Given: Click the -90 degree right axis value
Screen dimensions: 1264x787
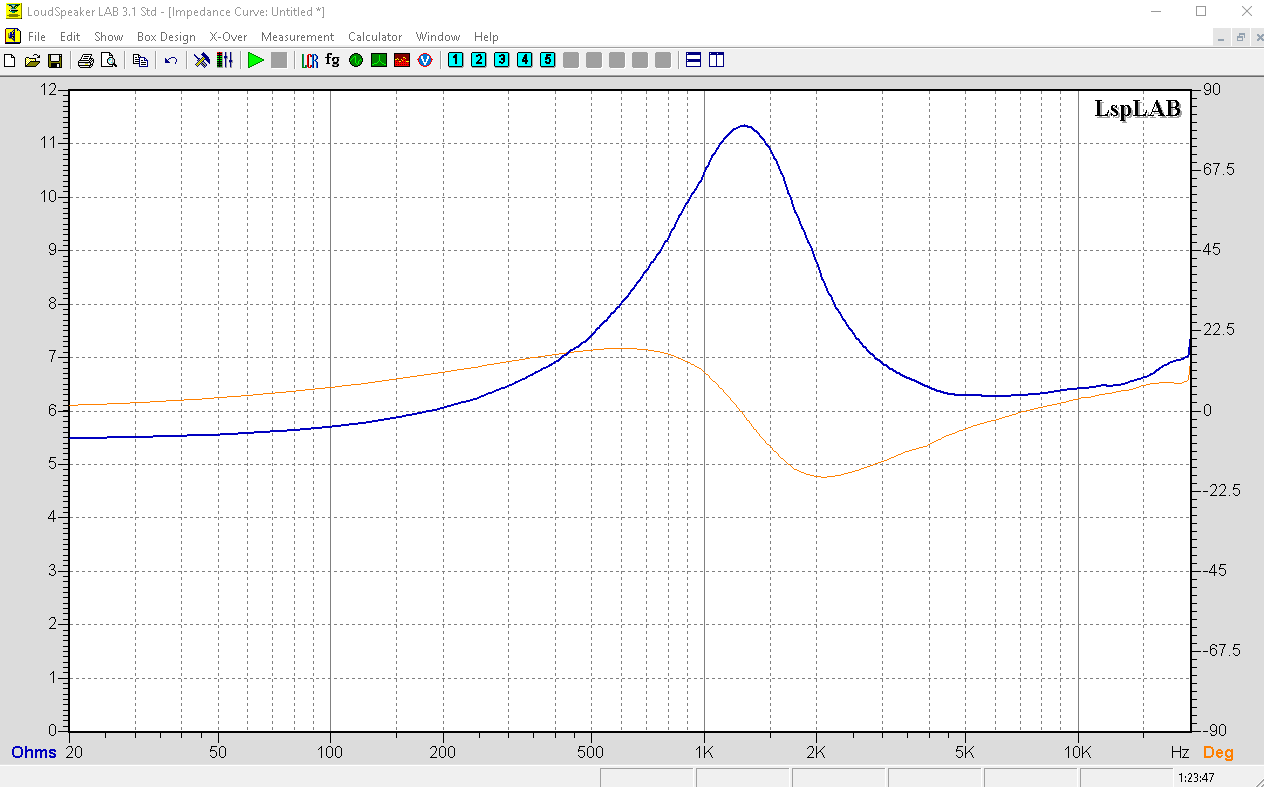Looking at the screenshot, I should tap(1213, 730).
